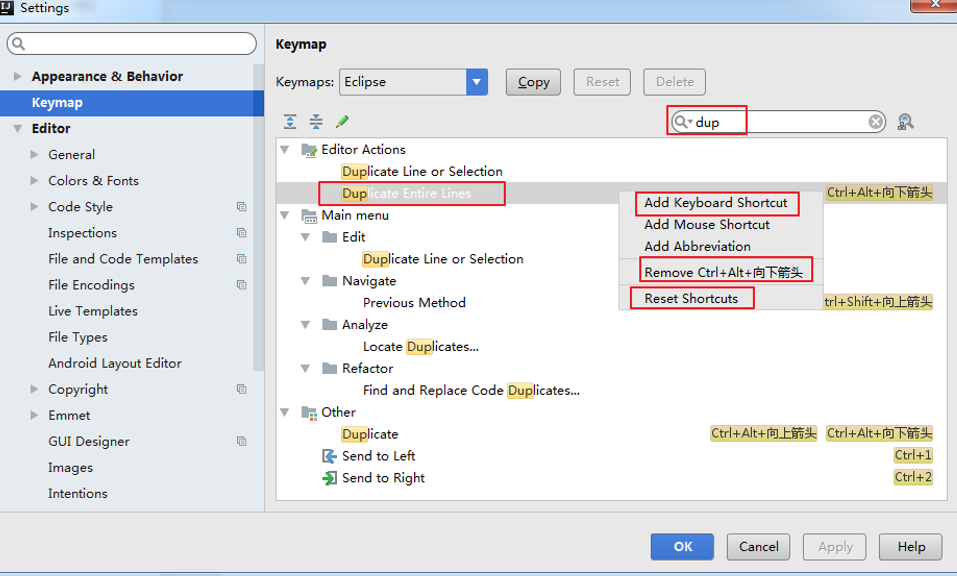The image size is (957, 576).
Task: Open File Types settings
Action: coord(78,337)
